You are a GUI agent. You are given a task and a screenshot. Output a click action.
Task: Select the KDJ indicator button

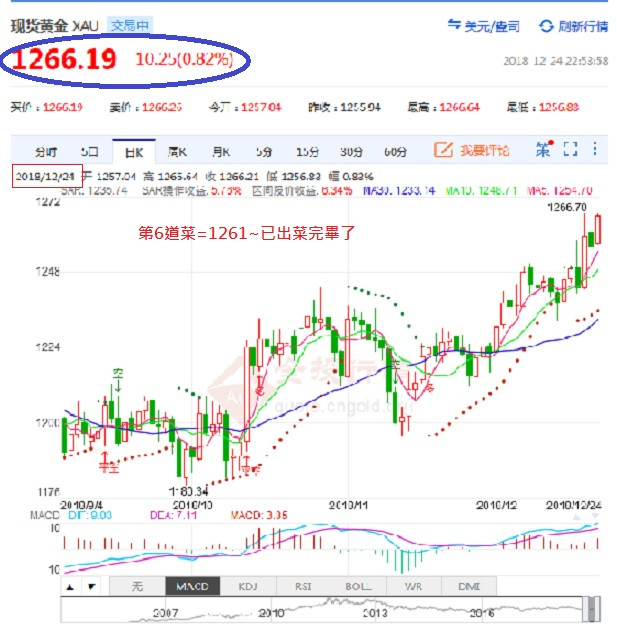click(x=248, y=587)
